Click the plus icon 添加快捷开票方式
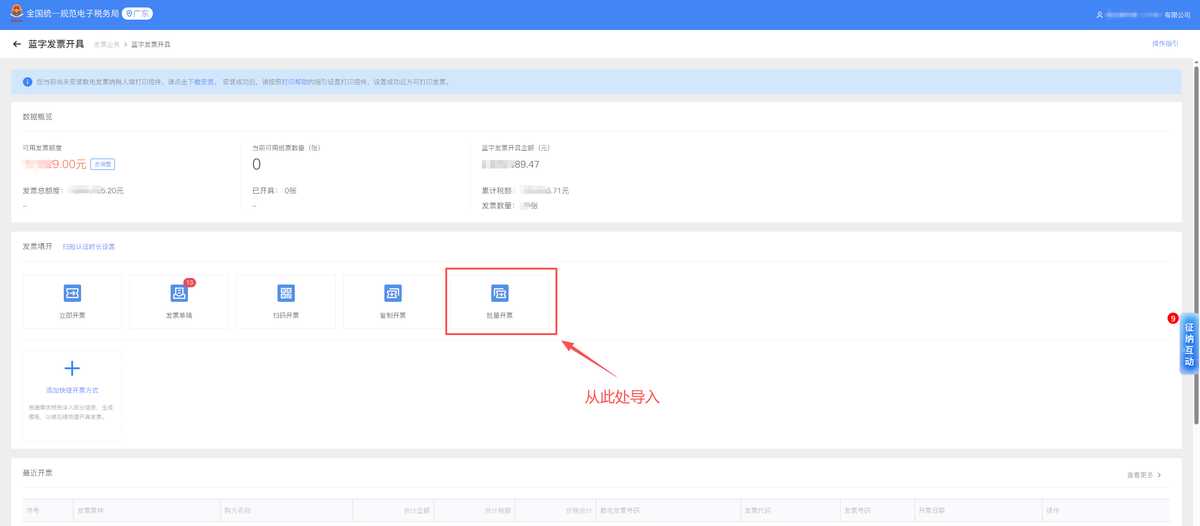The image size is (1200, 526). coord(72,368)
